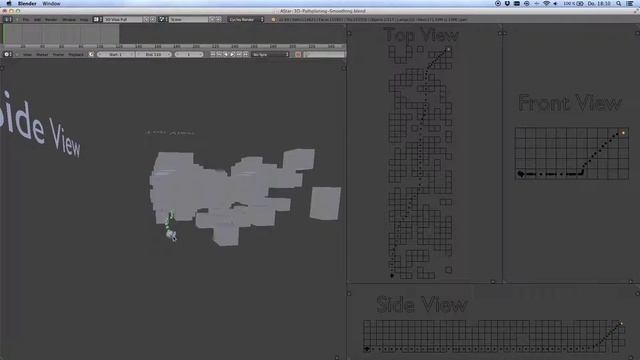Open the timeline Frame menu
Screen dimensions: 640x360
coord(58,54)
